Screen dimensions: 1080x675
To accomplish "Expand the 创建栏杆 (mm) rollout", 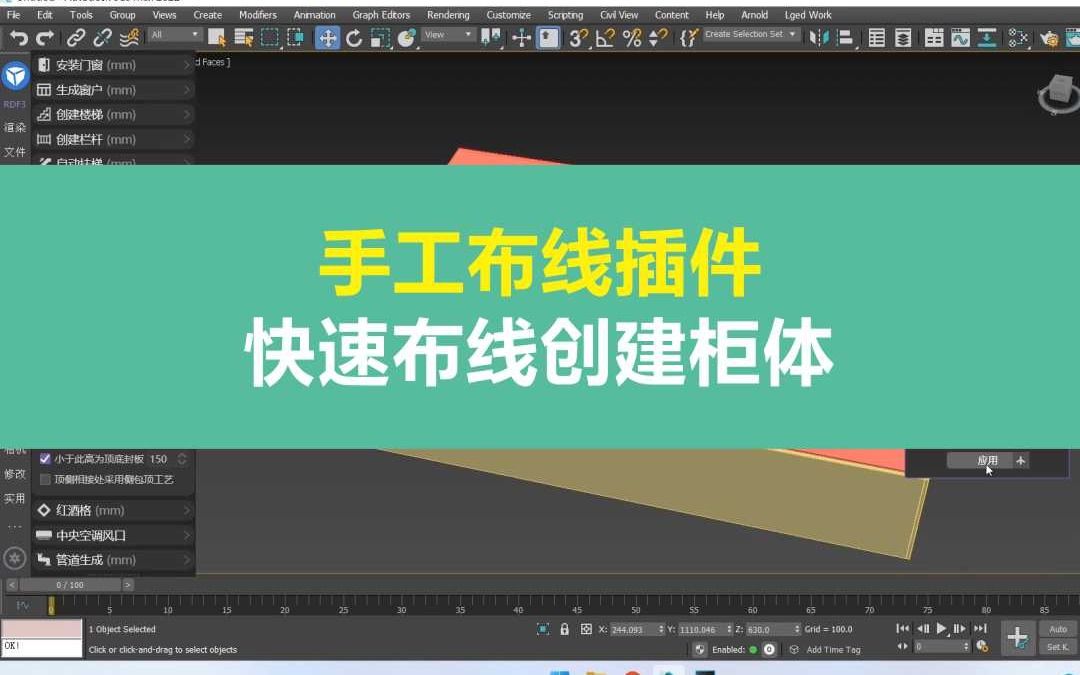I will point(114,139).
